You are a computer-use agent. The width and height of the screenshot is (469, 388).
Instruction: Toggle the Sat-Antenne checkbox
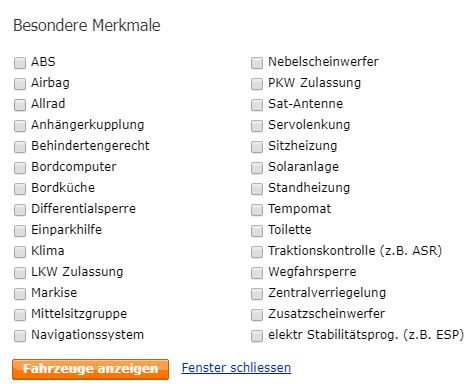click(x=257, y=105)
